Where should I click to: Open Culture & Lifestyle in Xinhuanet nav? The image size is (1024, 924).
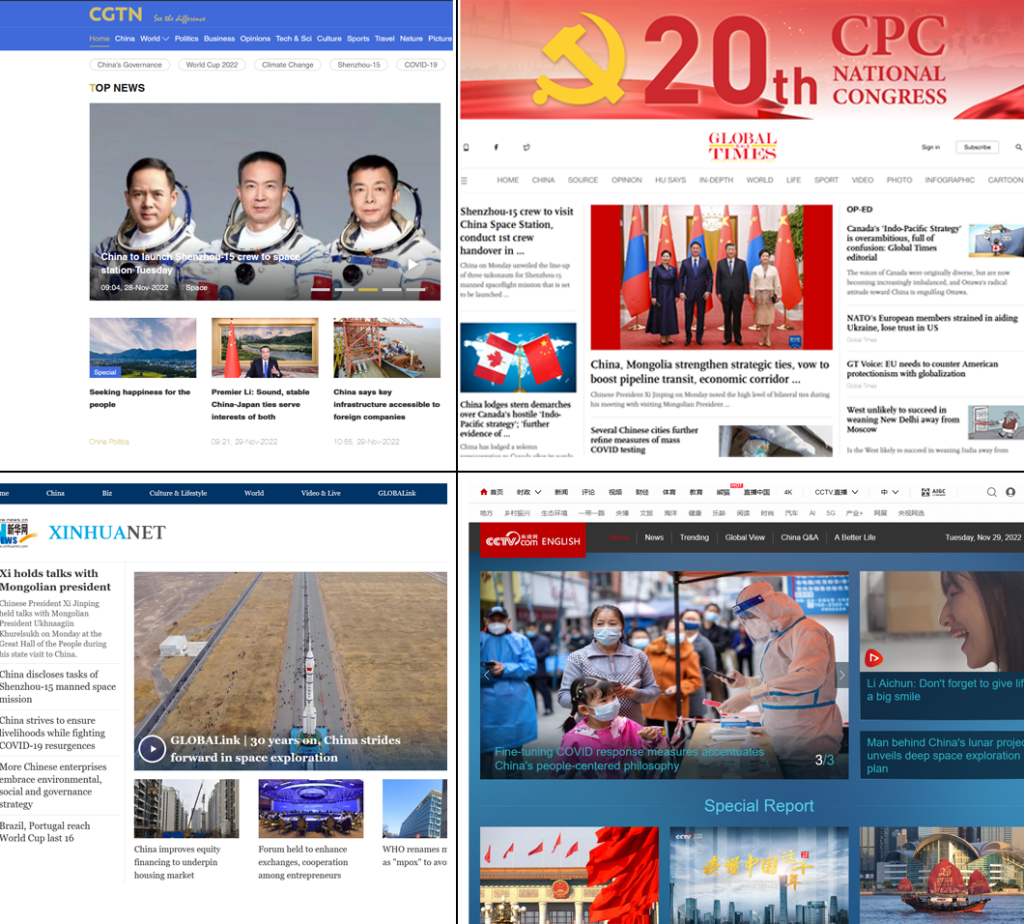[178, 493]
